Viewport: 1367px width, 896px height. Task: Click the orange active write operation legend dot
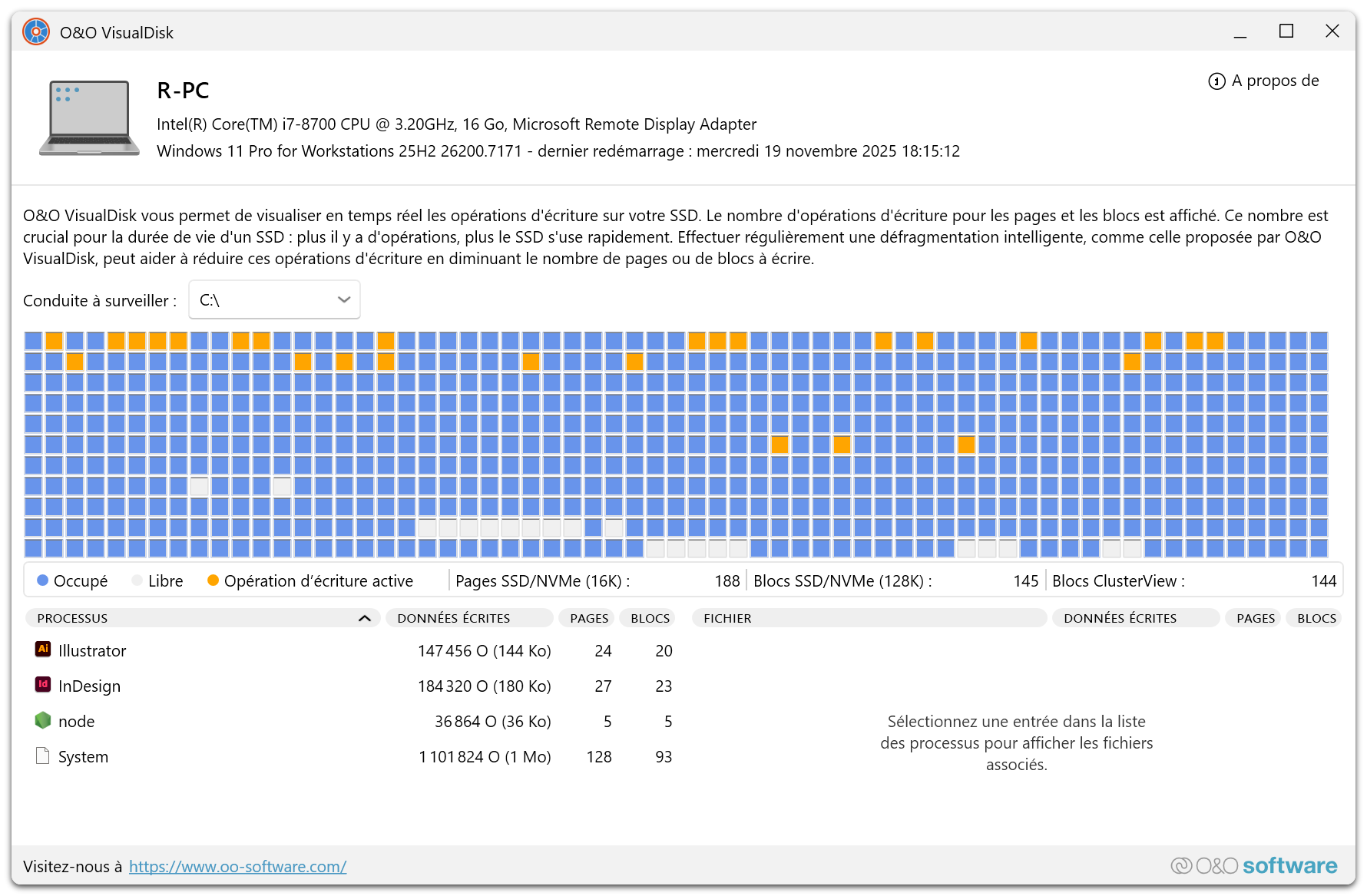tap(213, 581)
